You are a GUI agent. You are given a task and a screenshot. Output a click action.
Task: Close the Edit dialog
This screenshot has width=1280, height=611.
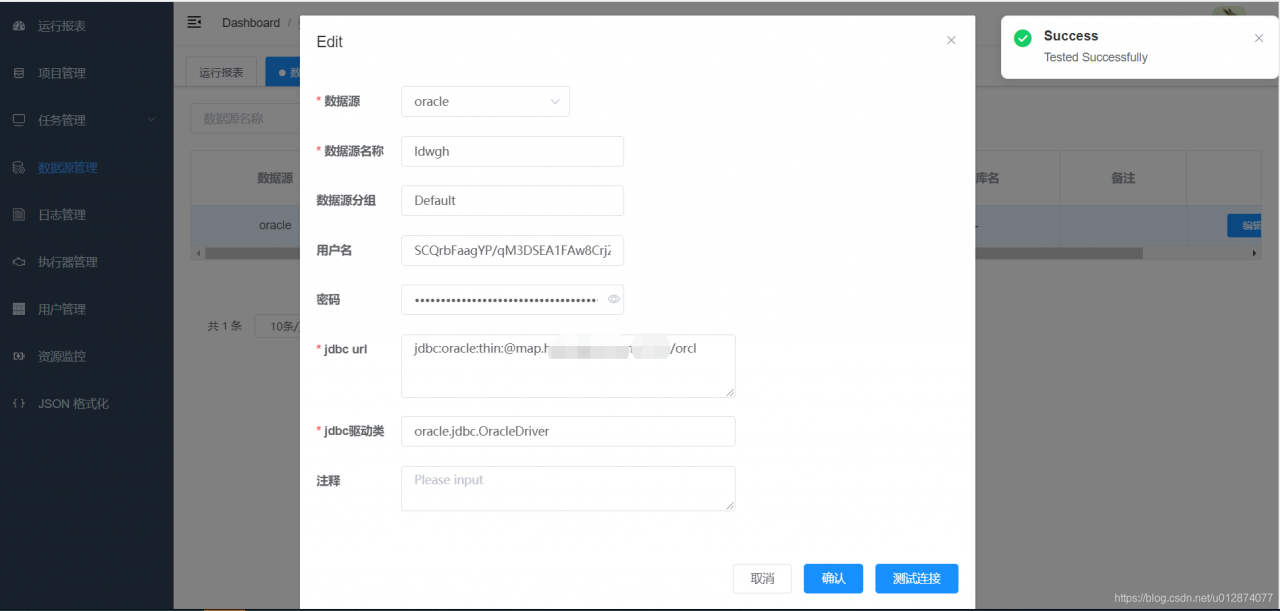click(951, 41)
